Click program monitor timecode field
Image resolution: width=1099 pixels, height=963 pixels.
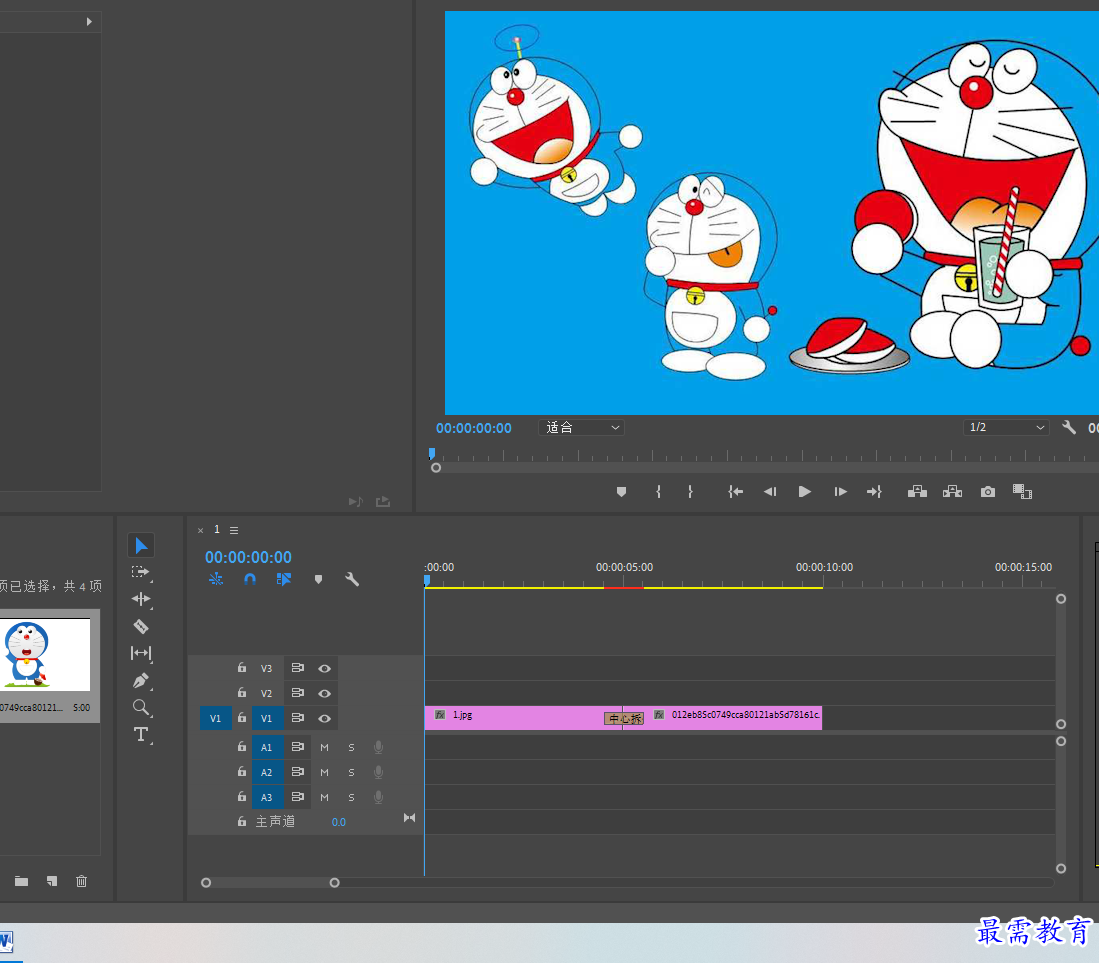pos(474,428)
